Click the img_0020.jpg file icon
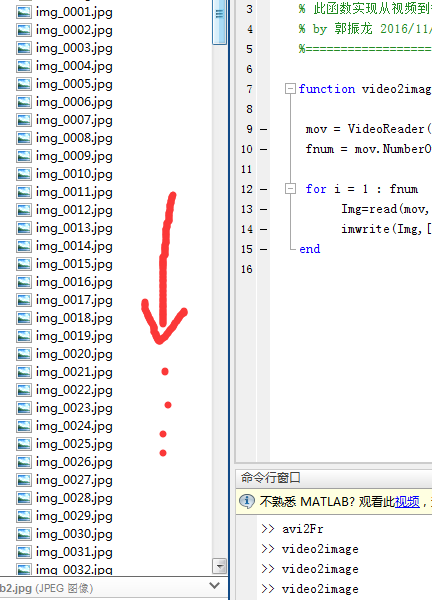432x600 pixels. pos(24,354)
